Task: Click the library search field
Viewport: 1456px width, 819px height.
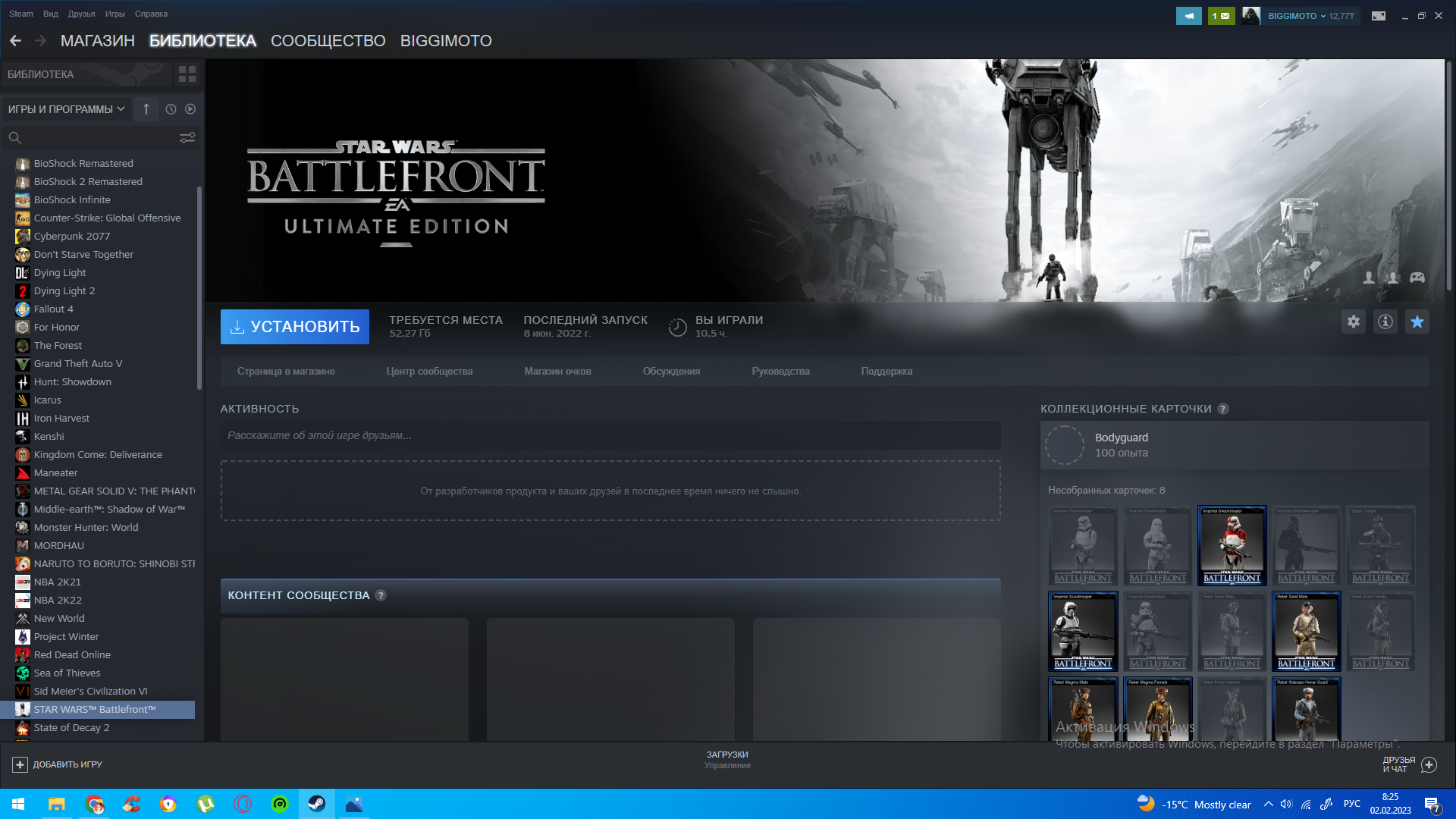Action: (x=99, y=138)
